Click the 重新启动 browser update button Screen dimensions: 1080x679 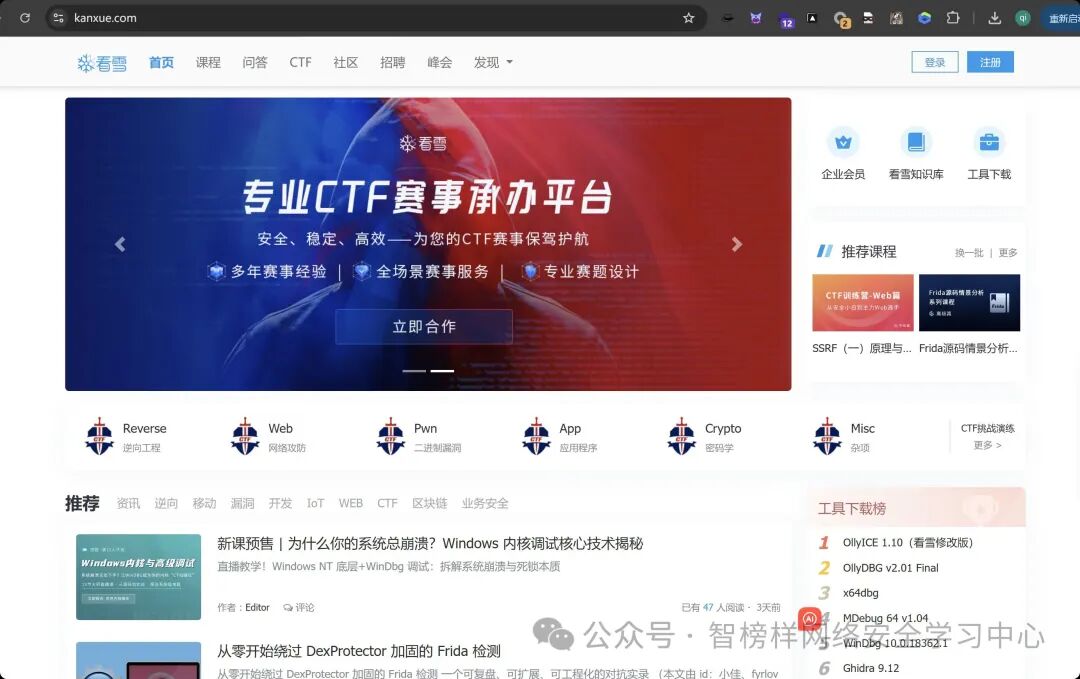(x=1062, y=18)
